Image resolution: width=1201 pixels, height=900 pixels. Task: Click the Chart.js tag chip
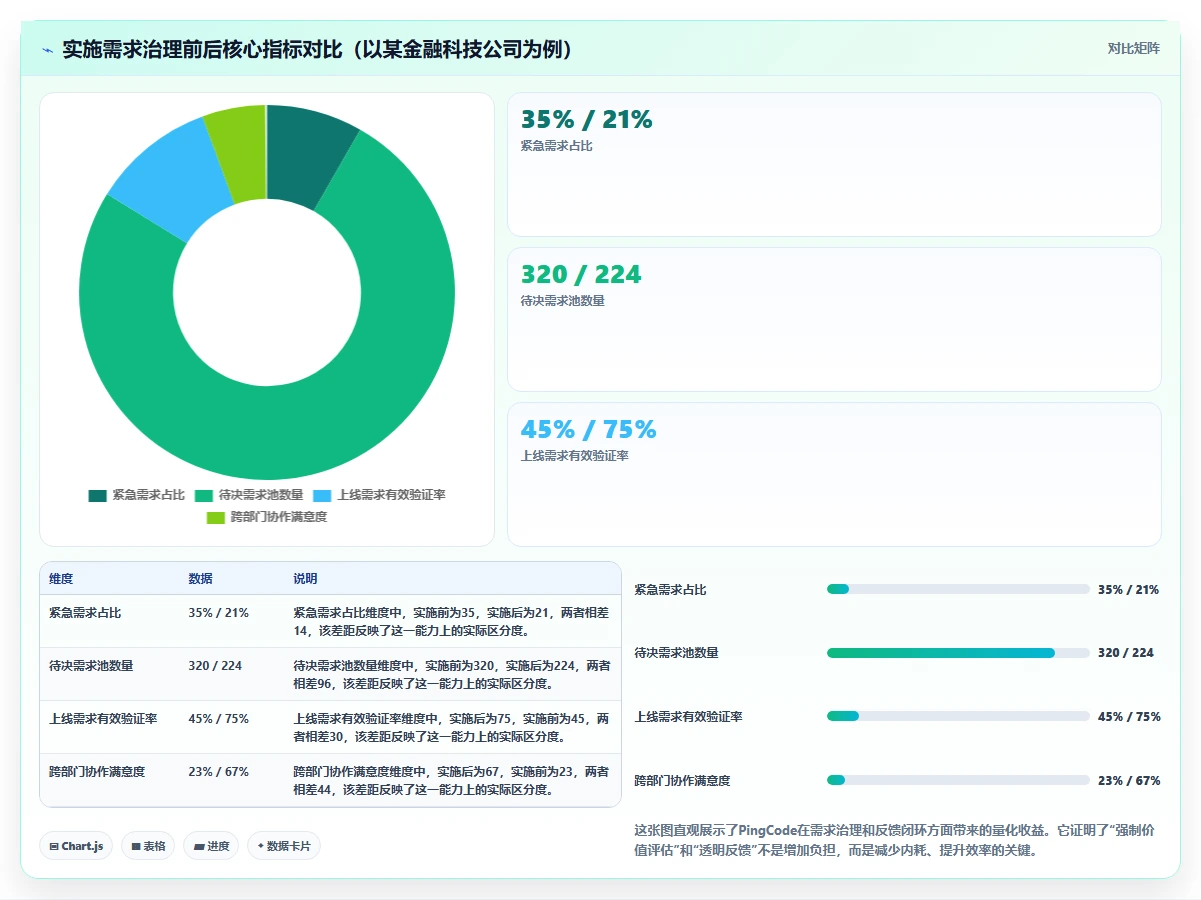(x=77, y=846)
